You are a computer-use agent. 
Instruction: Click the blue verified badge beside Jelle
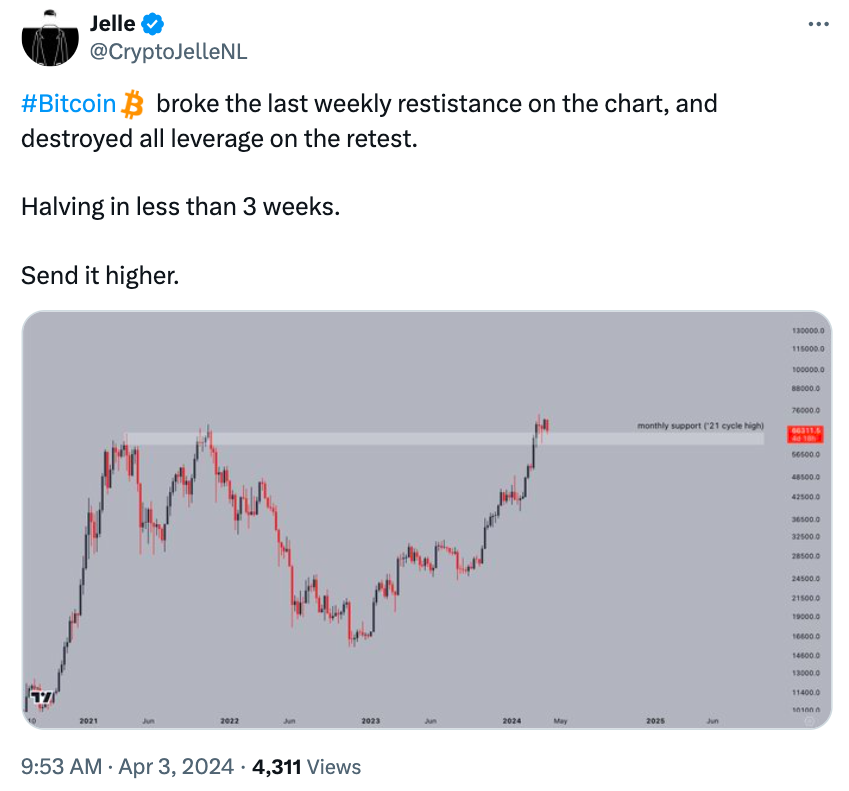pyautogui.click(x=153, y=24)
